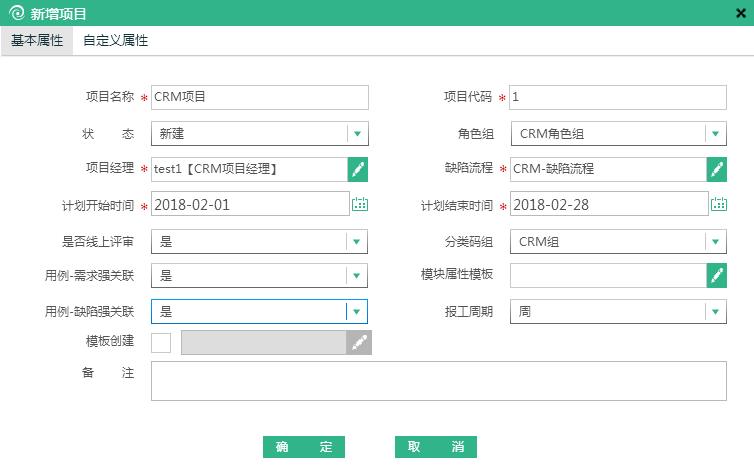Toggle the 模板创建 checkbox
This screenshot has width=754, height=473.
pos(161,343)
